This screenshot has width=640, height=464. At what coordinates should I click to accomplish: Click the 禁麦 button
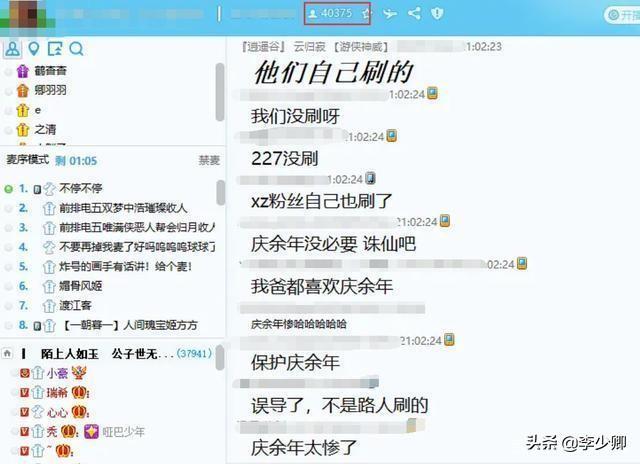[x=209, y=160]
